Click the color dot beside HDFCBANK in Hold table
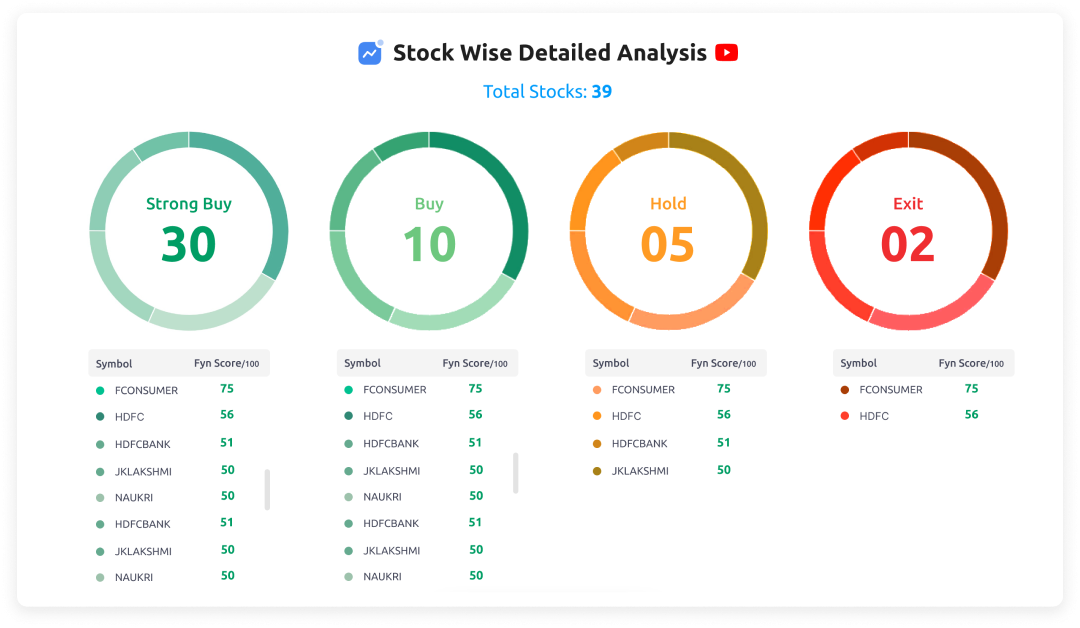The image size is (1080, 628). click(597, 443)
